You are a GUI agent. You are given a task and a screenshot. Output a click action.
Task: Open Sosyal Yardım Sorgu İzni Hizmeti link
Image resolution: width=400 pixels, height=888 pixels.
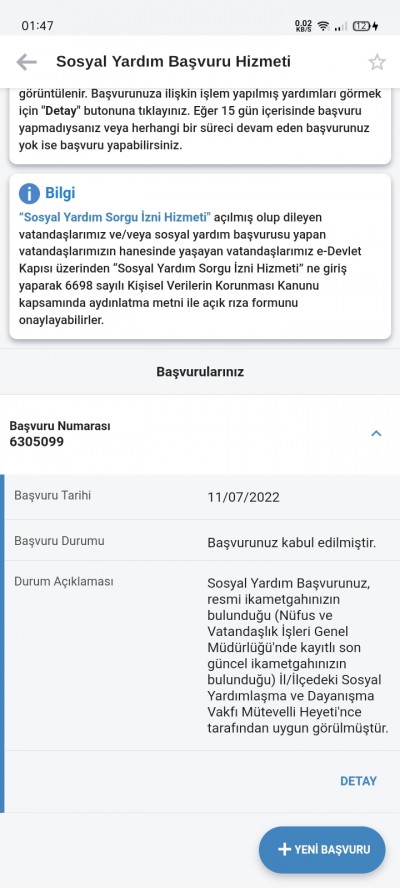[114, 217]
